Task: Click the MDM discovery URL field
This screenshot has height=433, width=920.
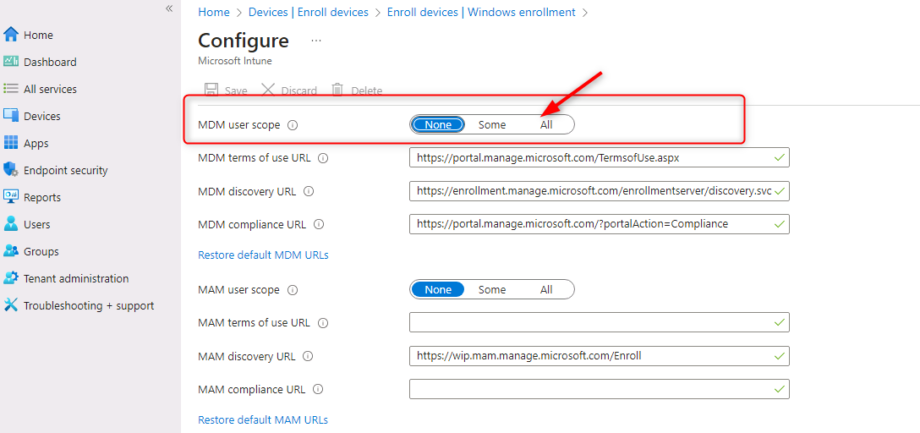Action: point(599,191)
